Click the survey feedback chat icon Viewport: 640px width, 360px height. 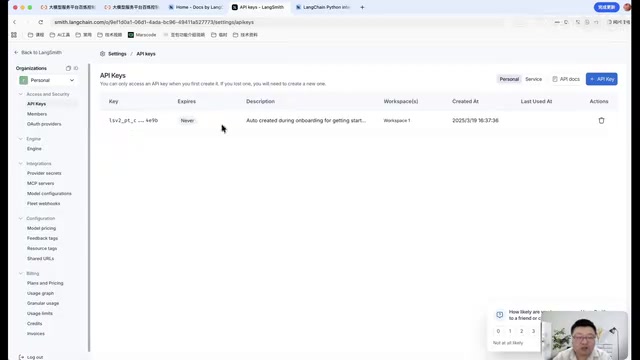[x=500, y=315]
